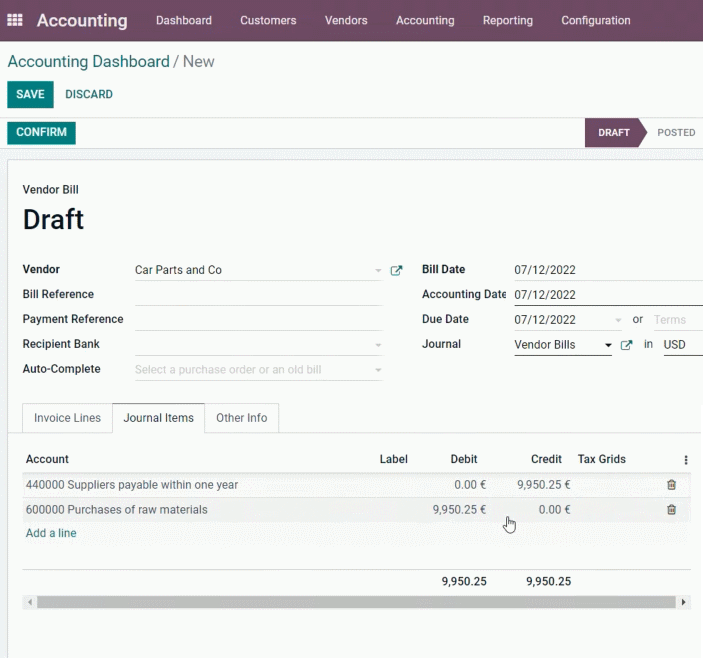Viewport: 703px width, 658px height.
Task: Go back to Accounting Dashboard breadcrumb
Action: tap(88, 61)
